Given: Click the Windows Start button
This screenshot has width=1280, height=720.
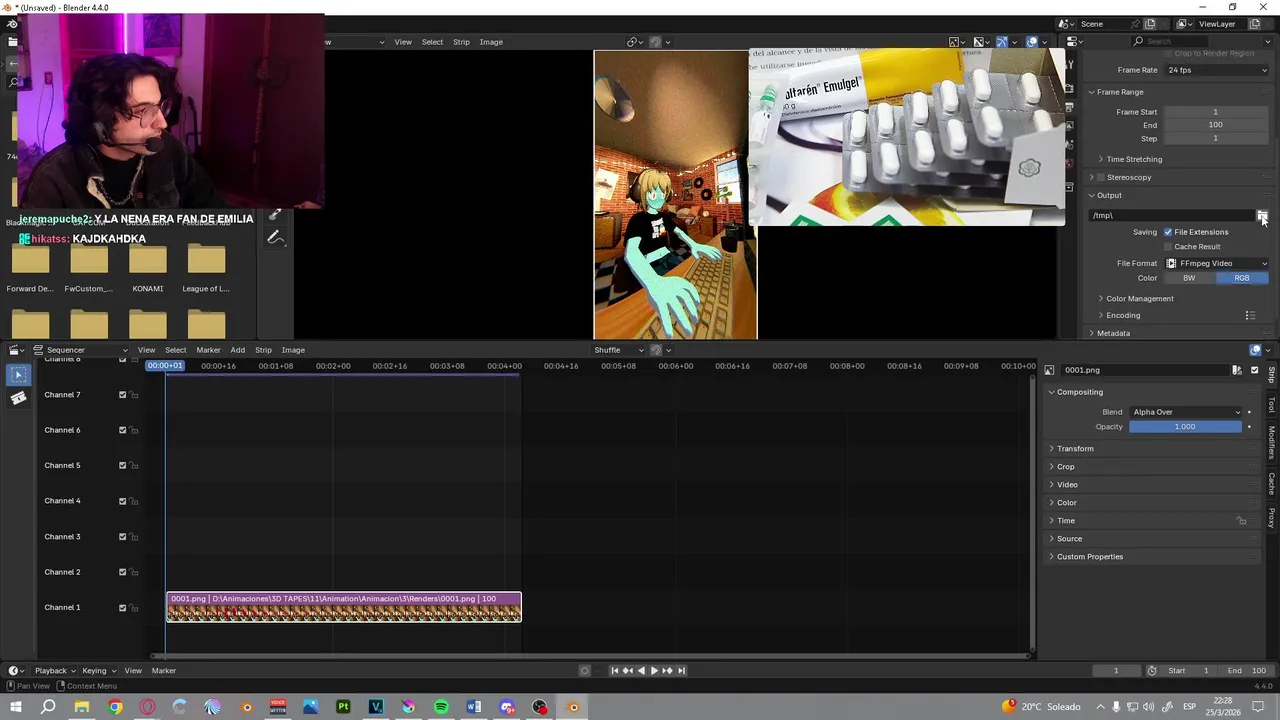Looking at the screenshot, I should [x=16, y=707].
